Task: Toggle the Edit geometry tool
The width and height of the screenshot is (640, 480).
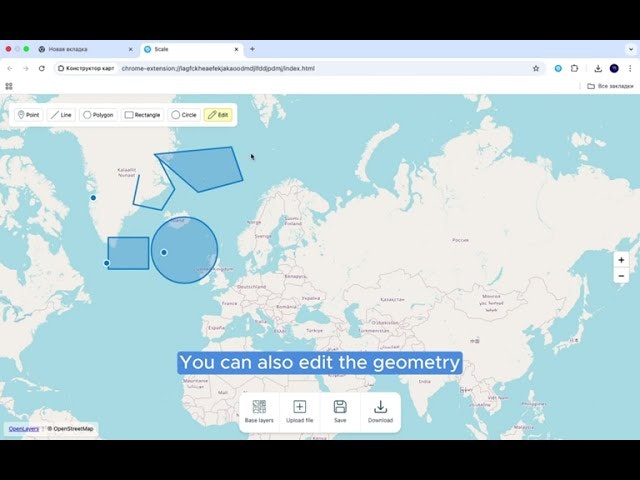Action: [218, 115]
